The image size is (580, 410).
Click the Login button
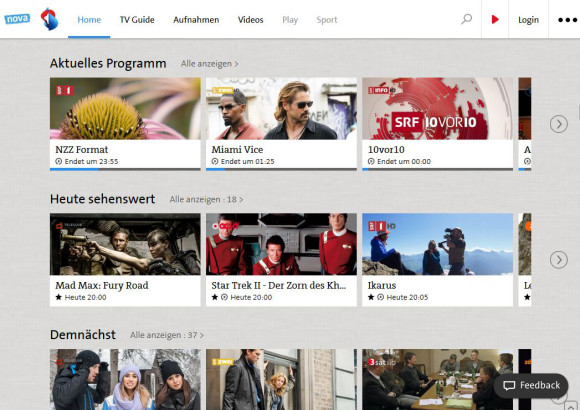(x=528, y=20)
